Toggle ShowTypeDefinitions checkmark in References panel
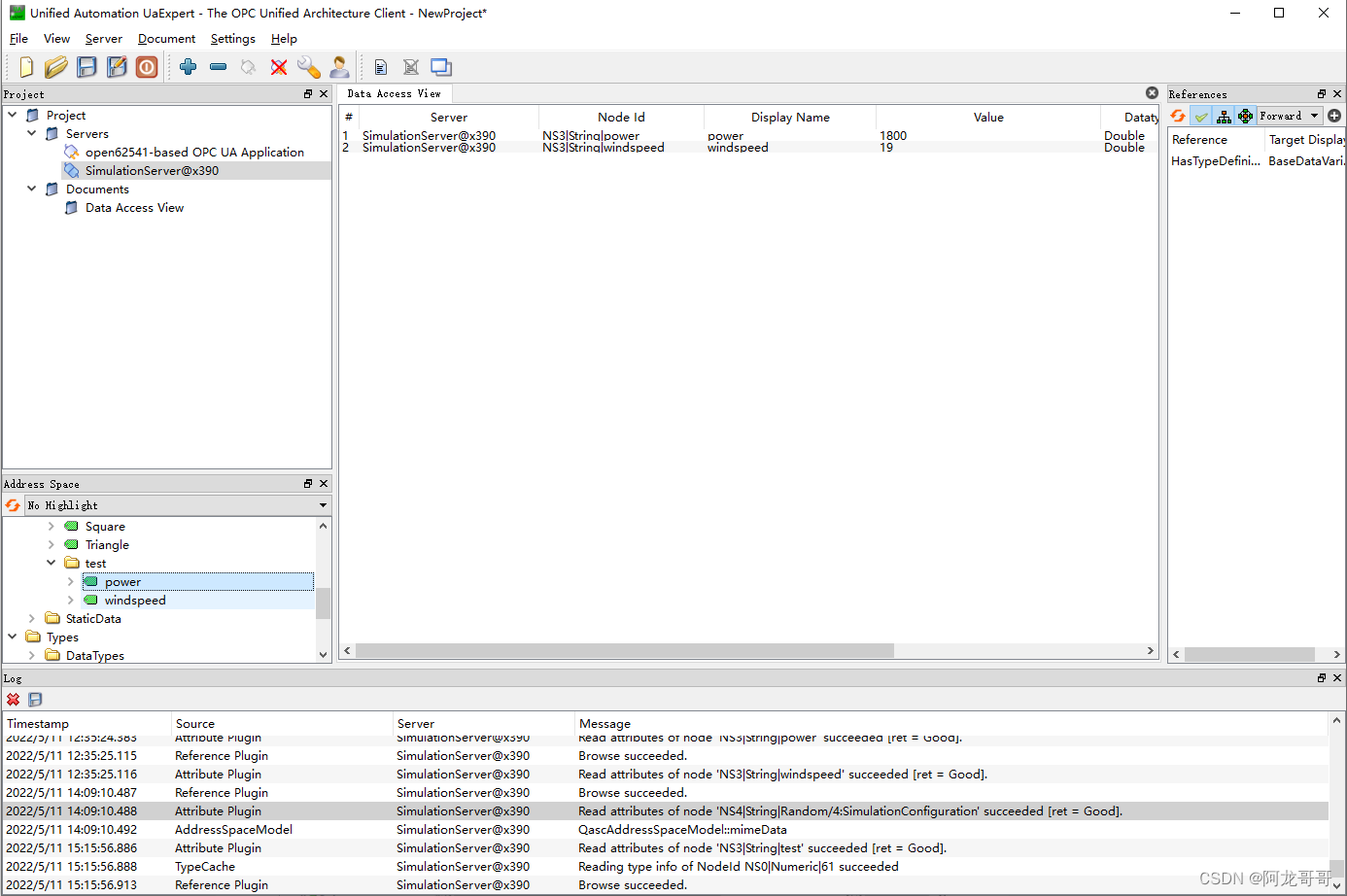Image resolution: width=1347 pixels, height=896 pixels. (x=1201, y=115)
